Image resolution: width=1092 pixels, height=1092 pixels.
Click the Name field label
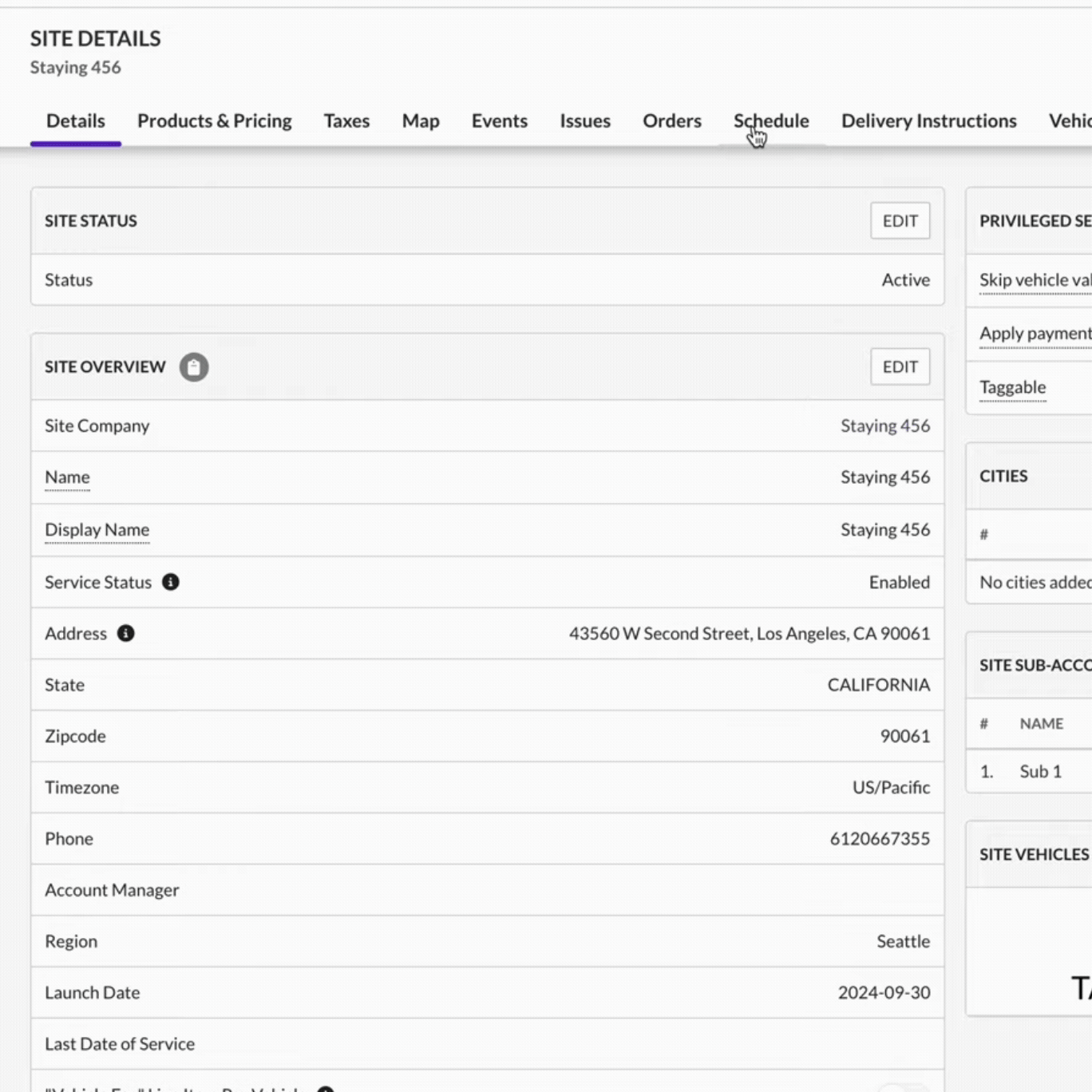pyautogui.click(x=67, y=477)
